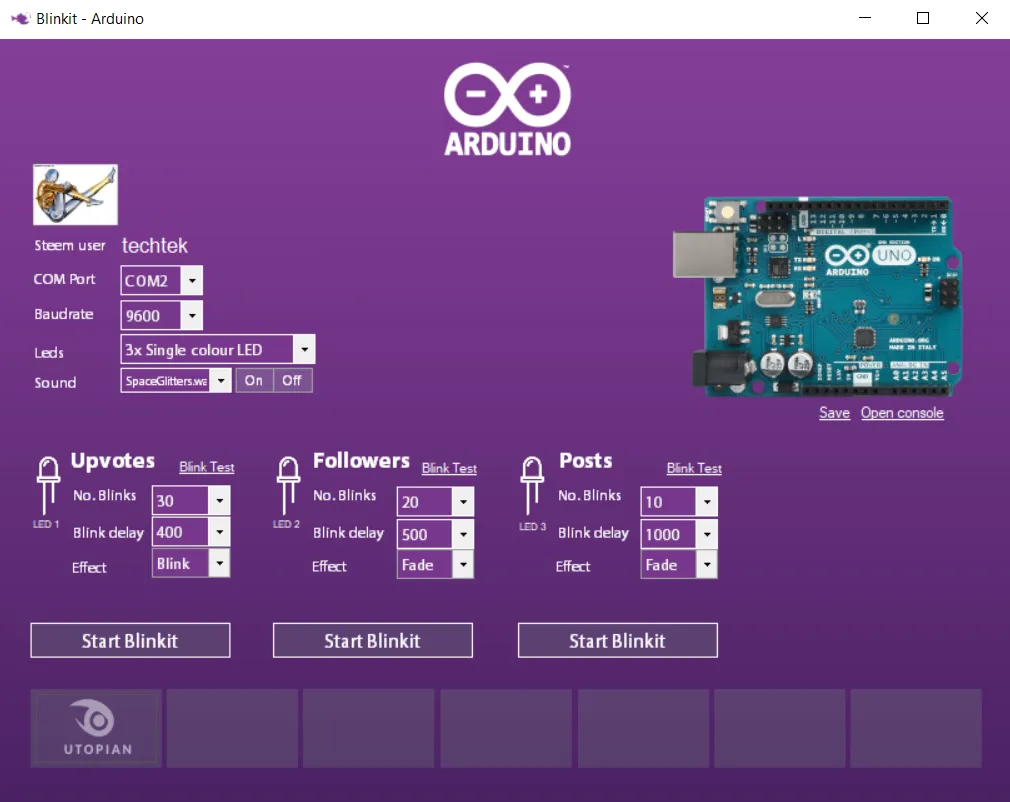This screenshot has height=802, width=1010.
Task: Click the Followers heading
Action: (x=361, y=461)
